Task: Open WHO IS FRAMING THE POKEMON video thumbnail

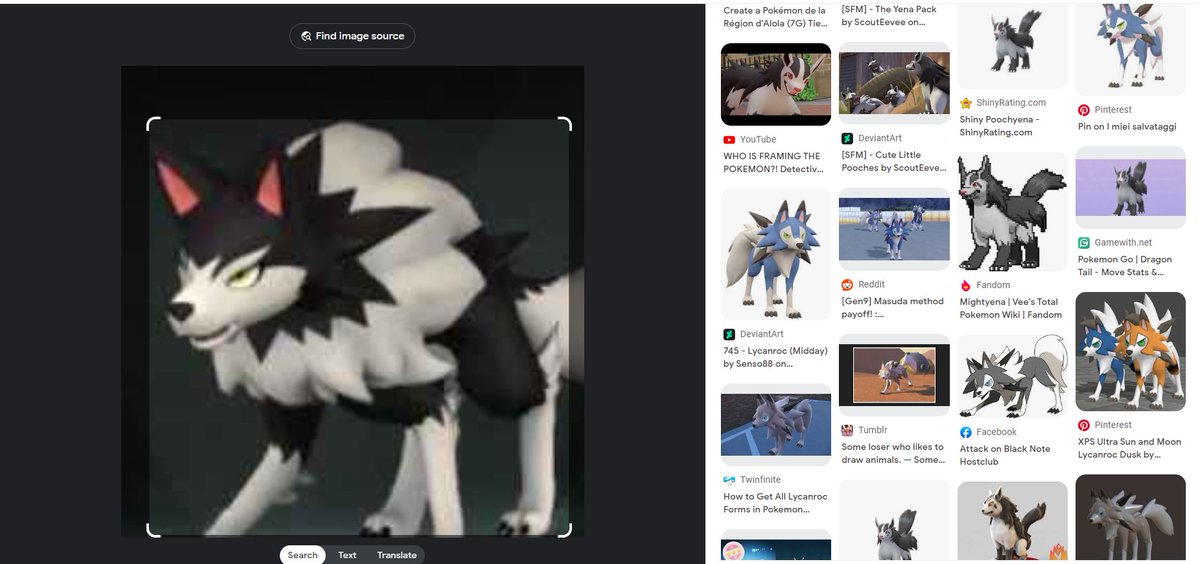Action: (x=776, y=85)
